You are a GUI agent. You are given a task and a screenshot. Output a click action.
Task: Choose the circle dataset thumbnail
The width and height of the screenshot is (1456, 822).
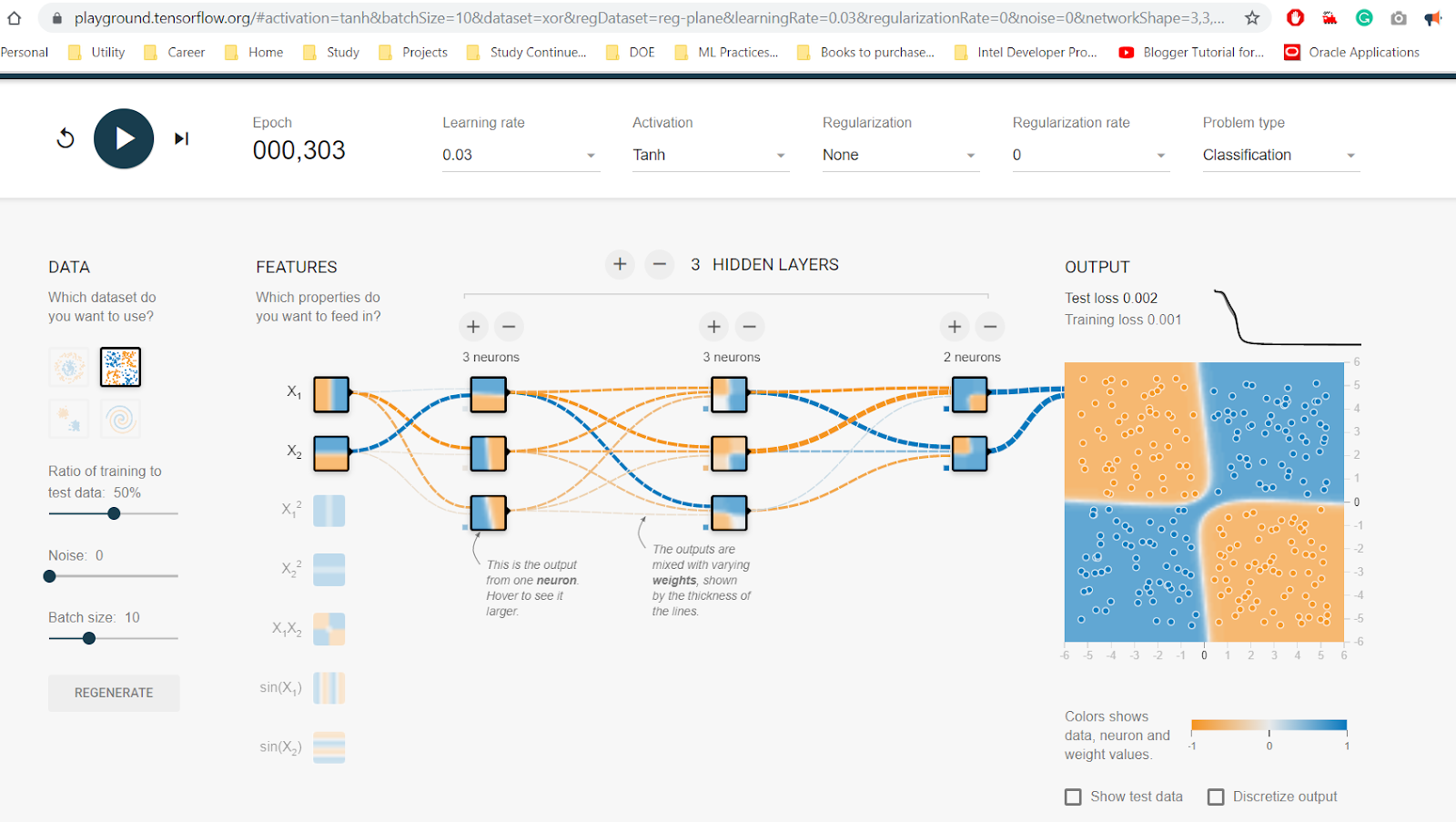(x=68, y=367)
